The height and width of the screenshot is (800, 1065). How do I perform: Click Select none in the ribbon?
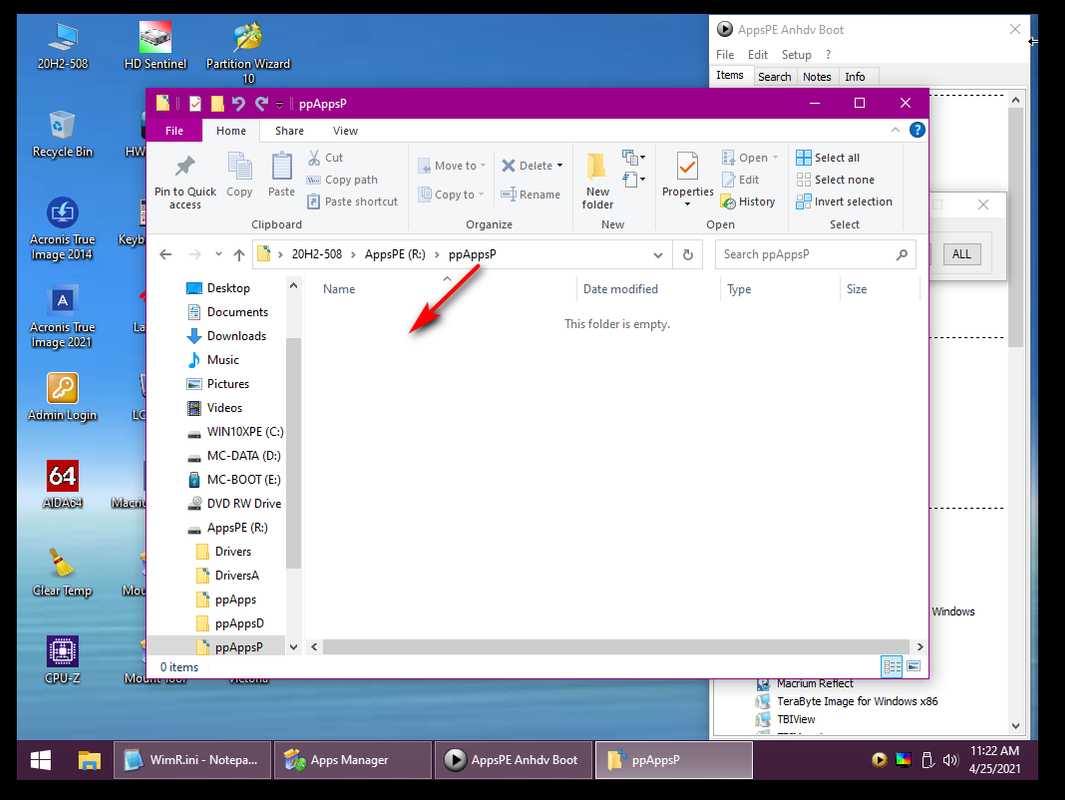835,179
